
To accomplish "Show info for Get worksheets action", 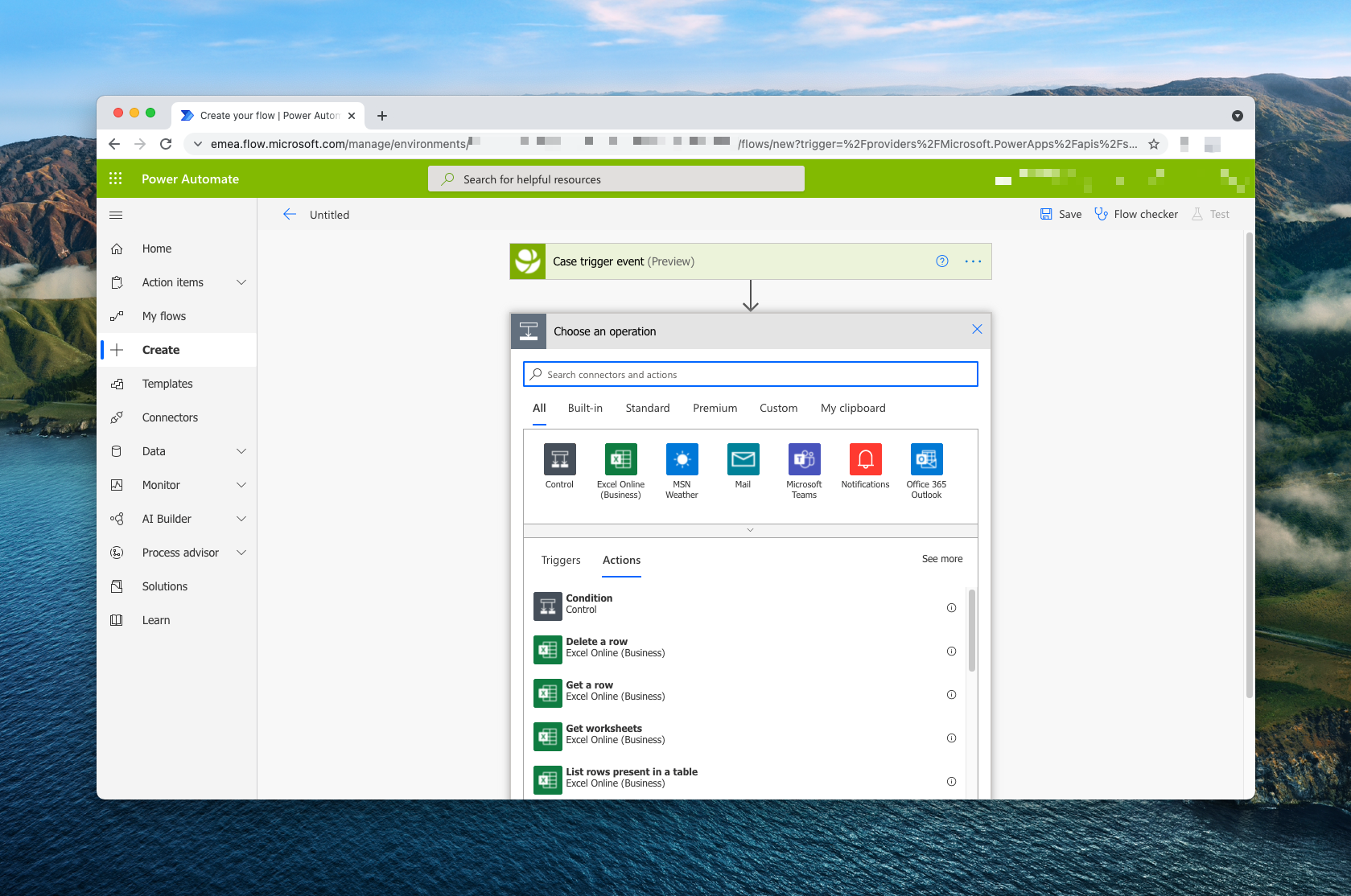I will point(951,738).
